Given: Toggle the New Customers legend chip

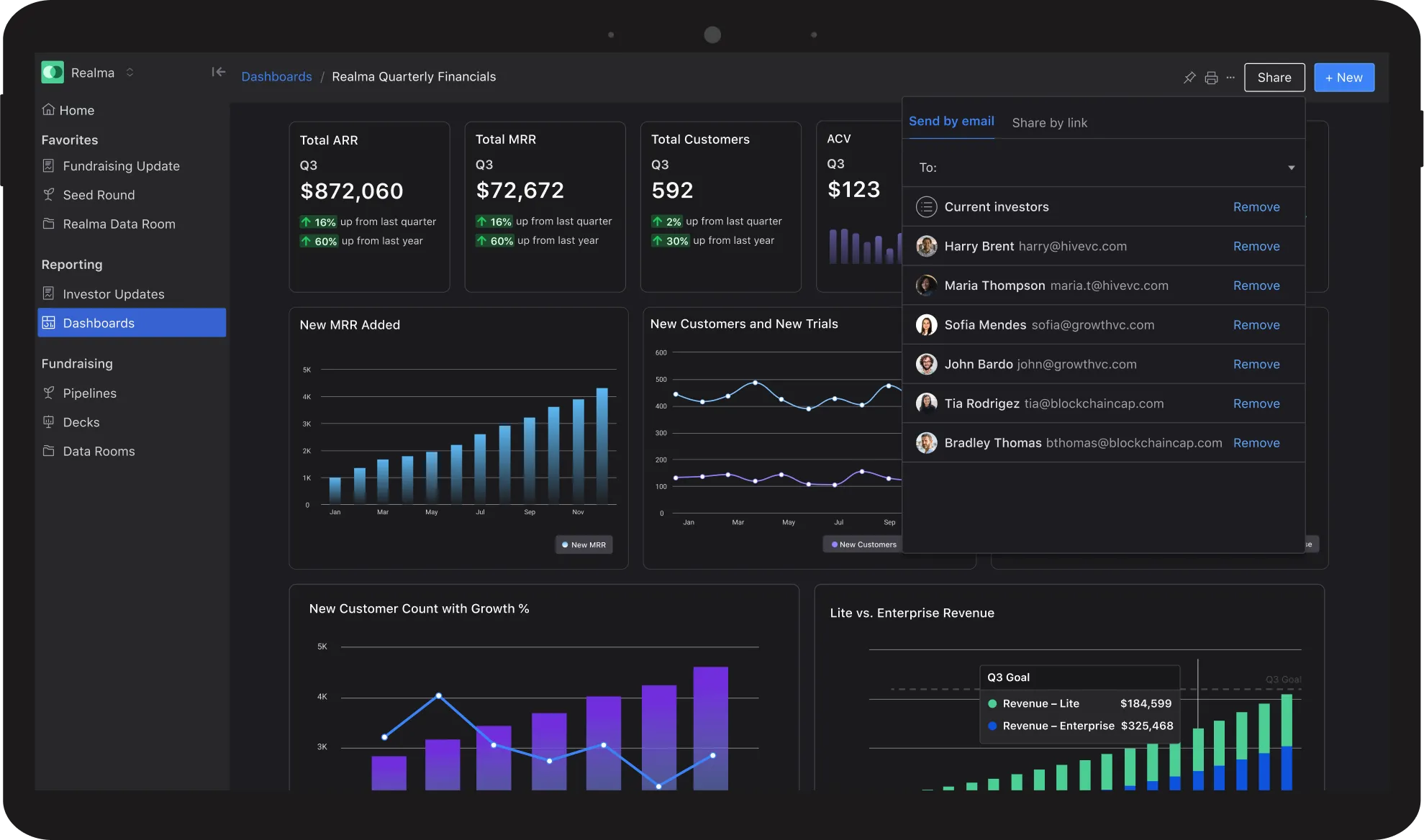Looking at the screenshot, I should tap(863, 545).
